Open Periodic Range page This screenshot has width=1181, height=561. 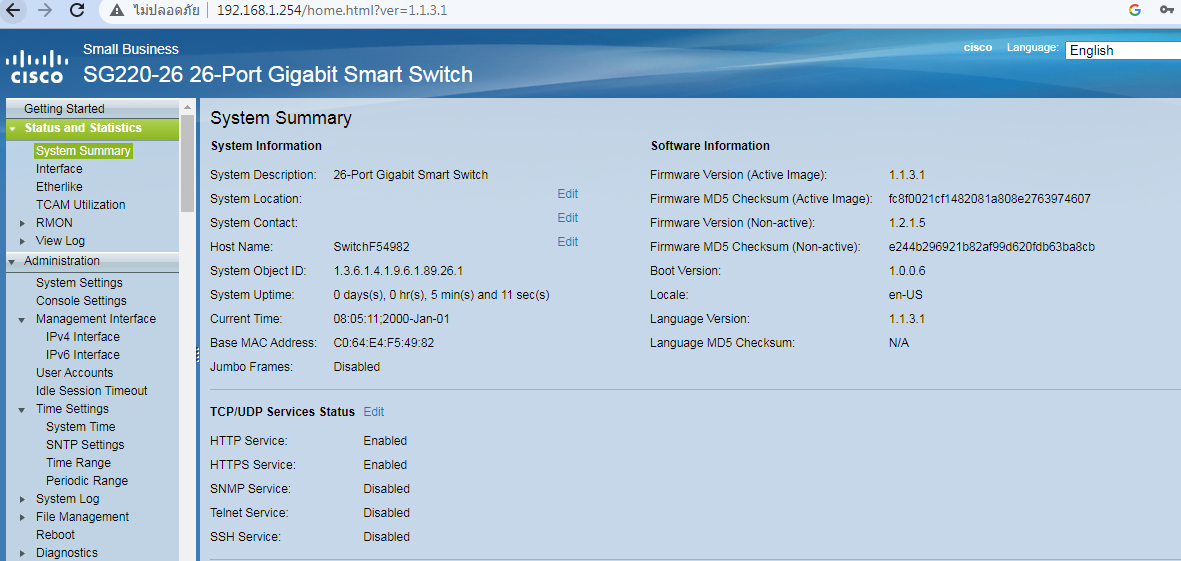87,481
